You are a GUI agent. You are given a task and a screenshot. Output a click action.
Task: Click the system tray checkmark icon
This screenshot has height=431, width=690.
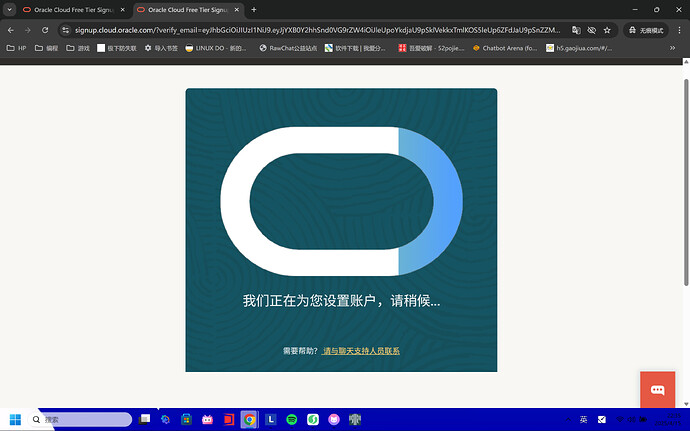click(x=602, y=420)
